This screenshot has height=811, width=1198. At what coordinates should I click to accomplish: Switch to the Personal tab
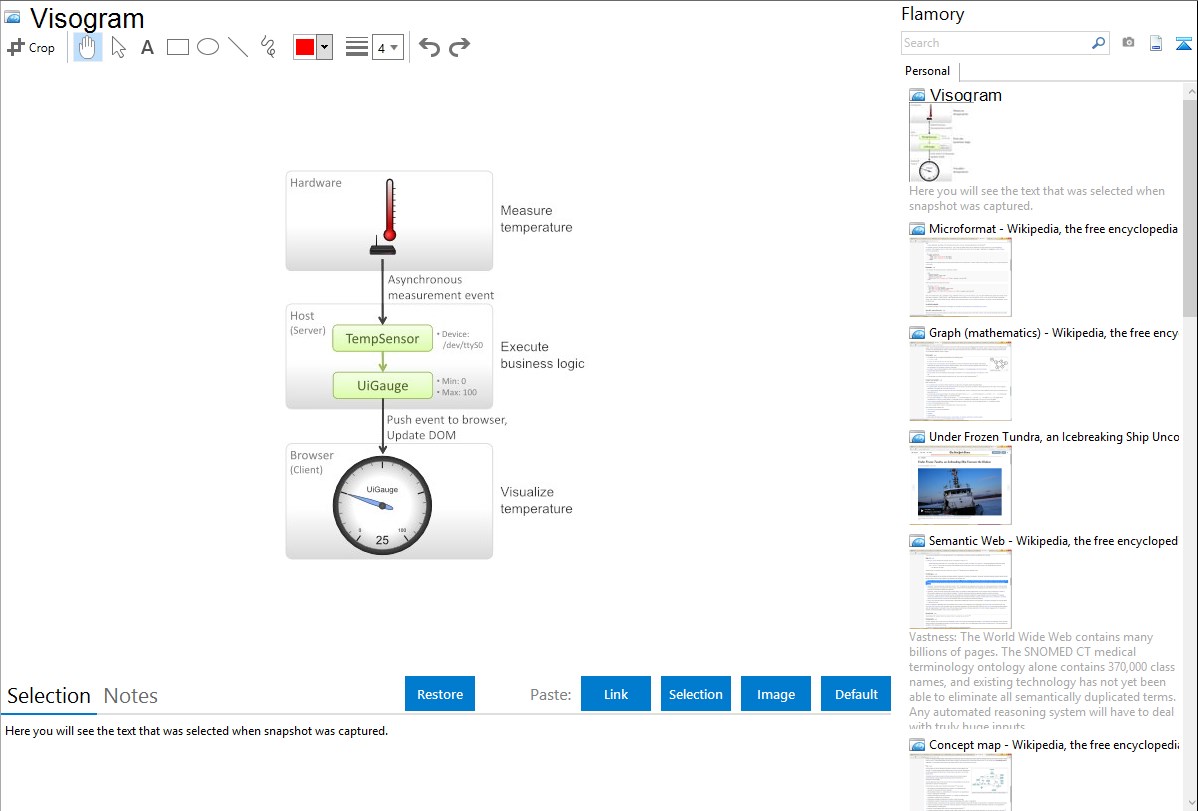pyautogui.click(x=928, y=71)
